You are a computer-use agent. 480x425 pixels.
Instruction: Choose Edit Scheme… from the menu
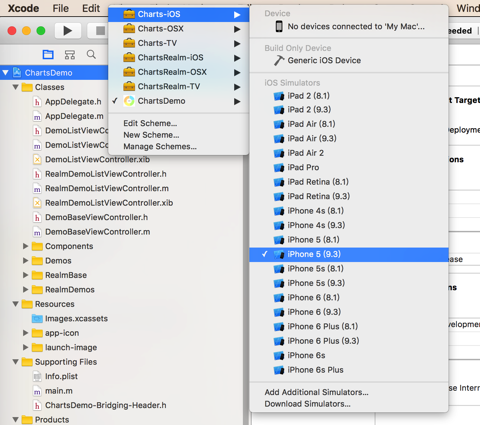150,123
